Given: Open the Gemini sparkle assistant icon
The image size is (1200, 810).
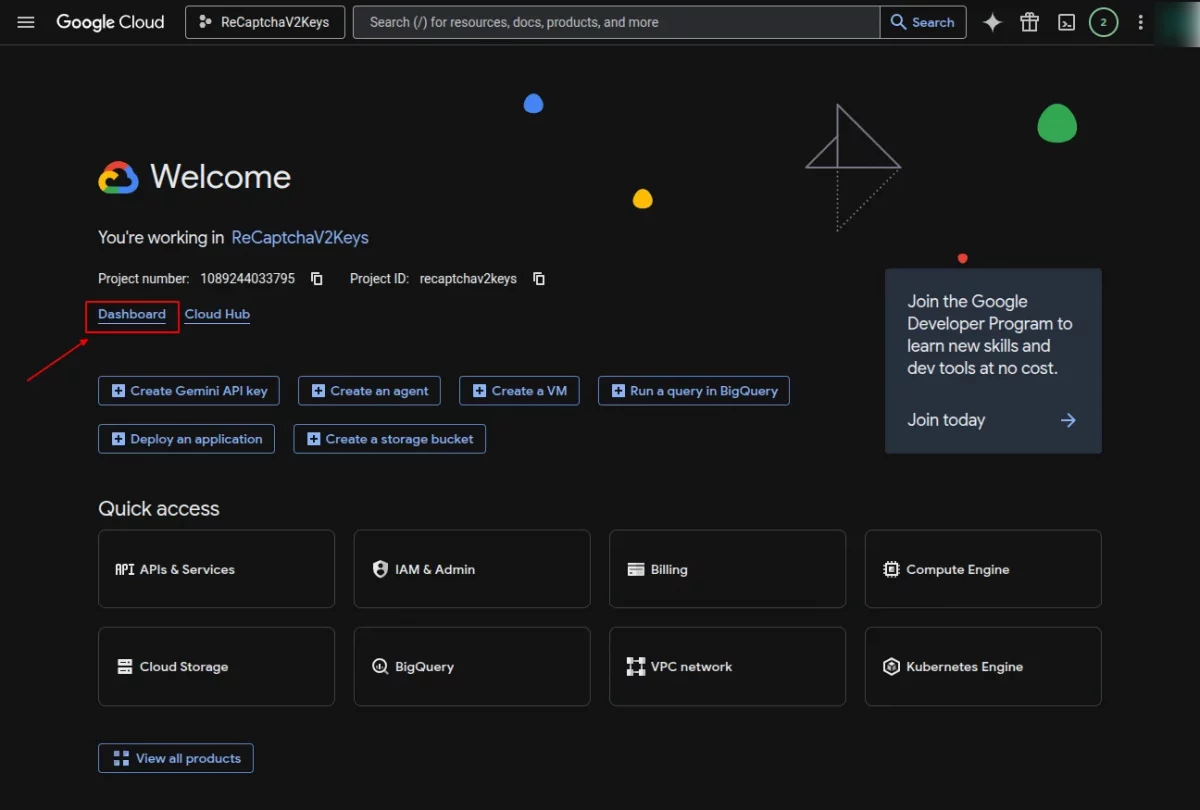Looking at the screenshot, I should coord(992,22).
